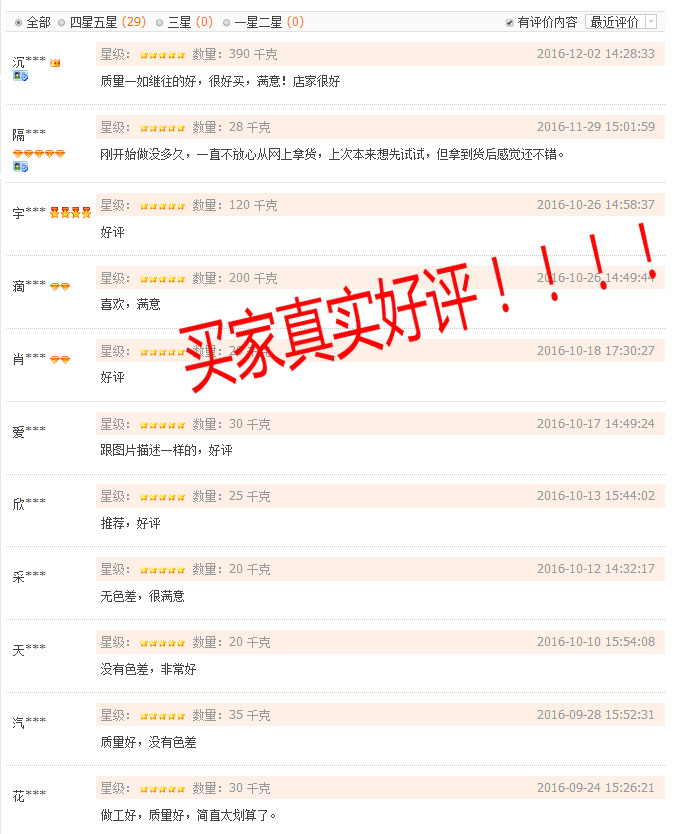
Task: Click the crown badge next to 沉***
Action: (55, 63)
